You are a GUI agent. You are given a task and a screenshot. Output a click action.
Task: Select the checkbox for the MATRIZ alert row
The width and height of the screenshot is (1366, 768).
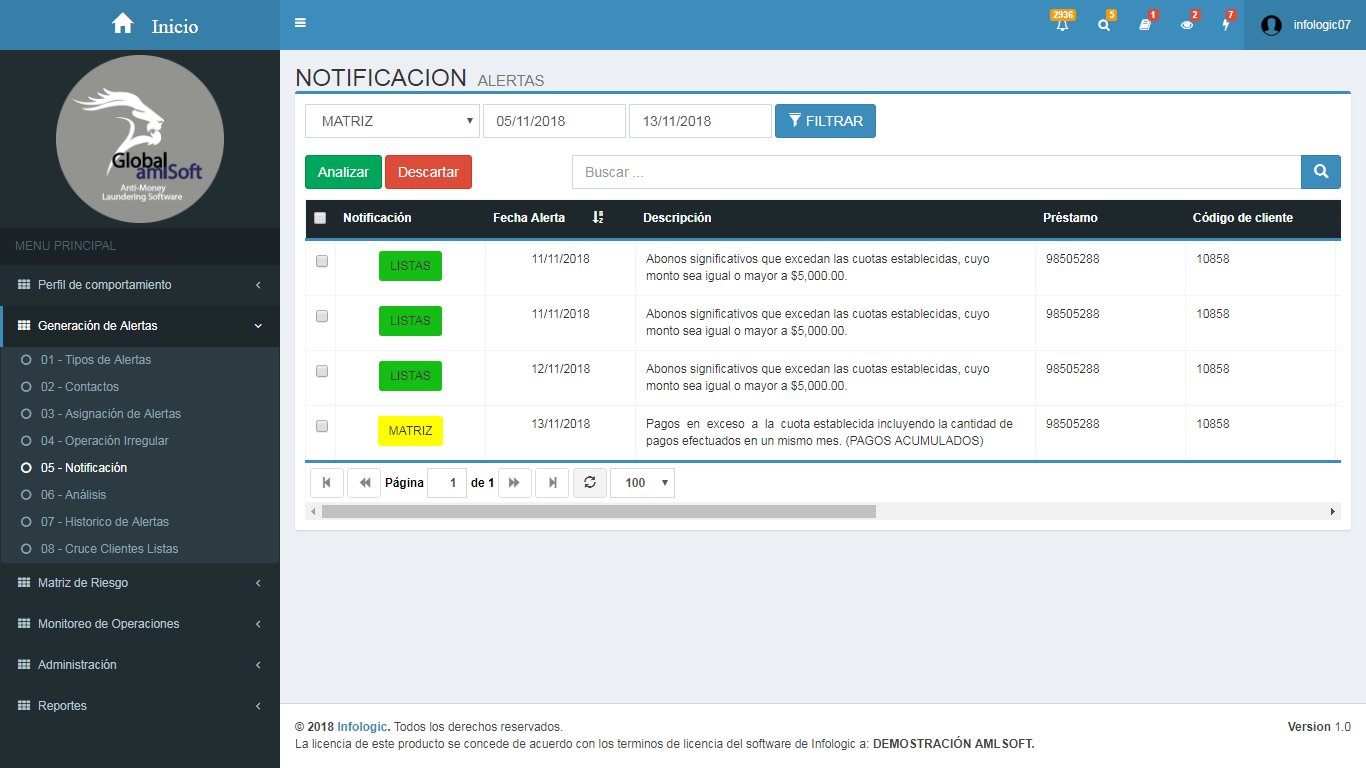[322, 426]
